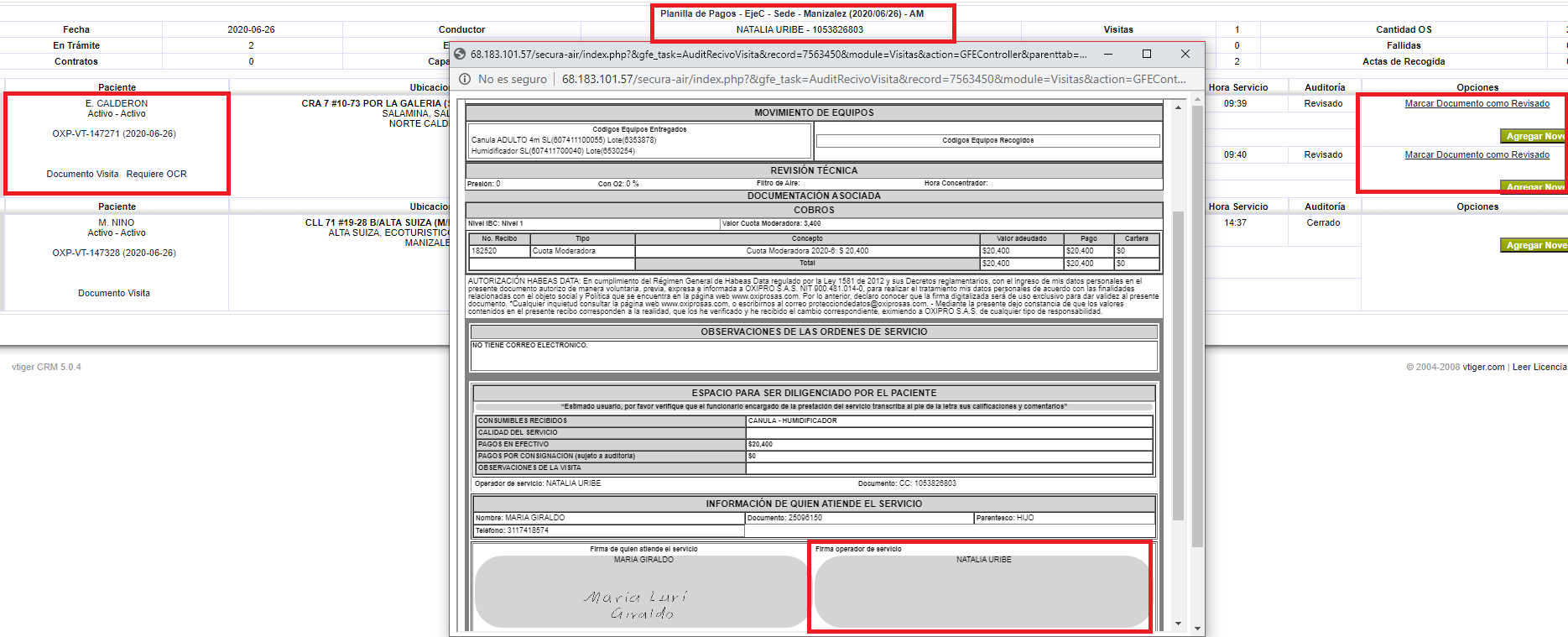Click the Planilla de Pagos title text
The height and width of the screenshot is (637, 1568).
tap(792, 13)
